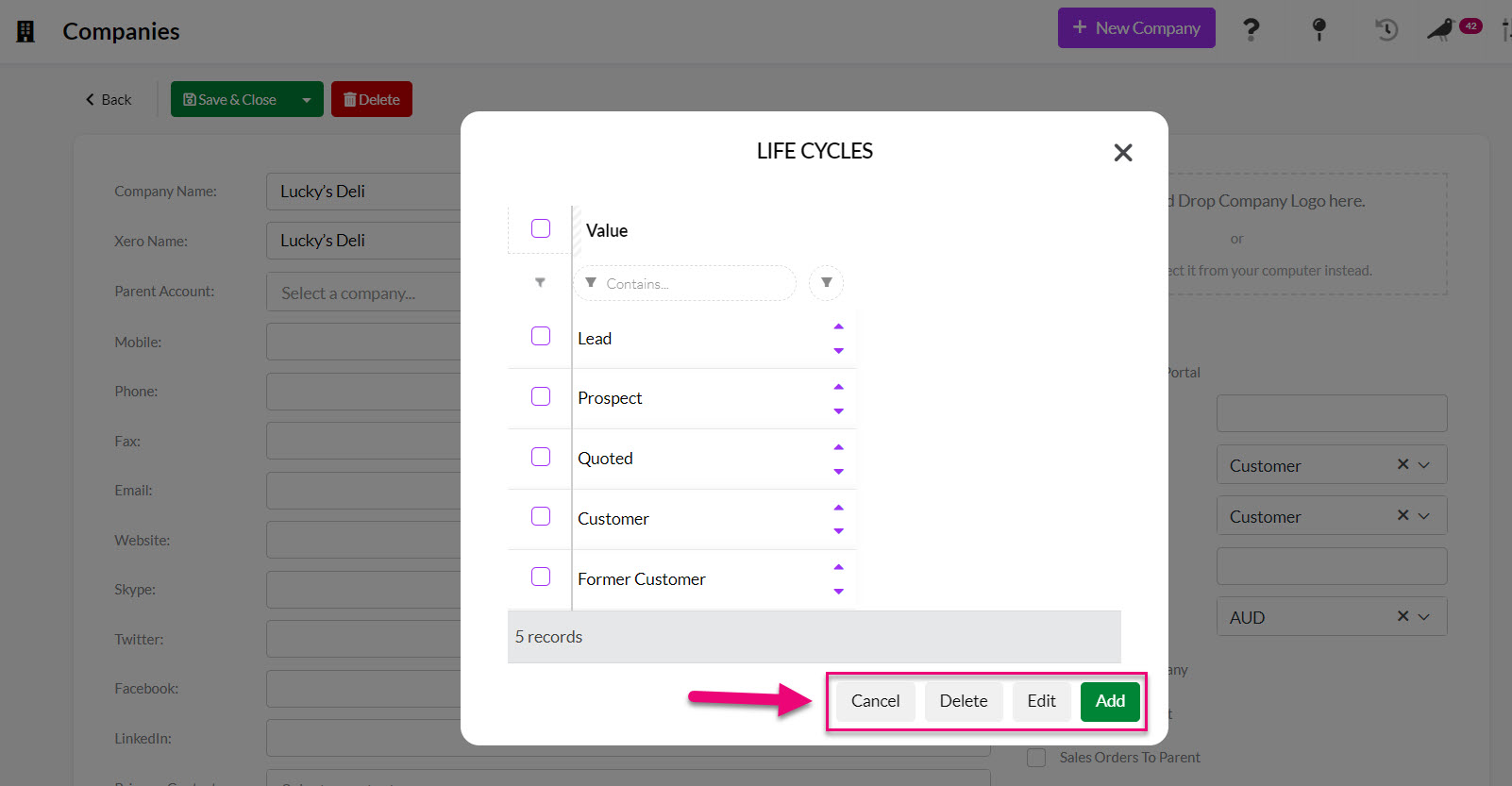
Task: Click the Xero Name input field
Action: (x=363, y=241)
